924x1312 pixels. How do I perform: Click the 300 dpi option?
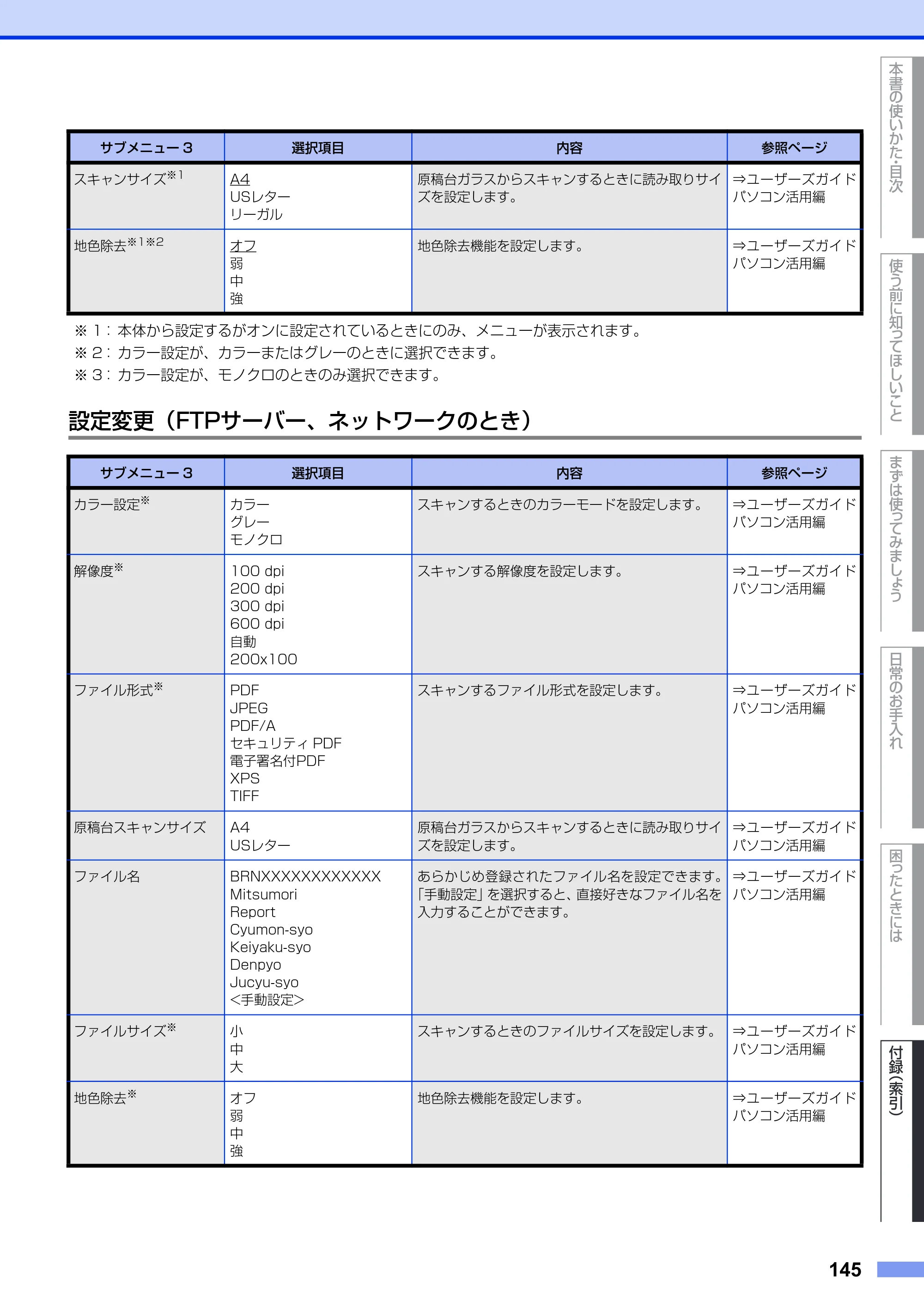257,606
